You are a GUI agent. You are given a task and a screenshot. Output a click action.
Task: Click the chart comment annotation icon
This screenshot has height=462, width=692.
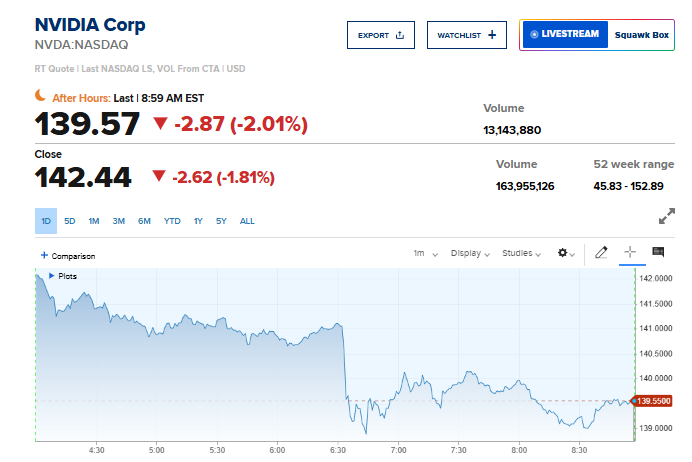[658, 253]
